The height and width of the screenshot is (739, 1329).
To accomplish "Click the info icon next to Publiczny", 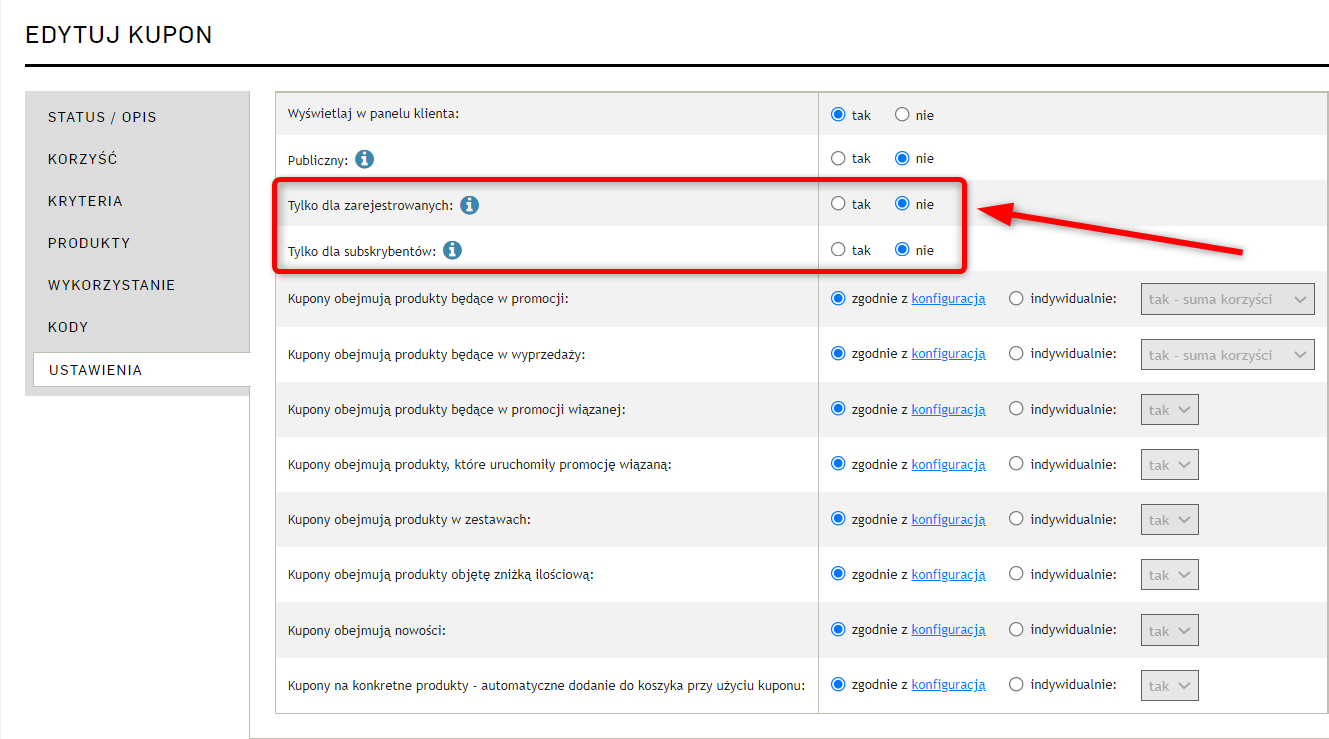I will pyautogui.click(x=365, y=159).
